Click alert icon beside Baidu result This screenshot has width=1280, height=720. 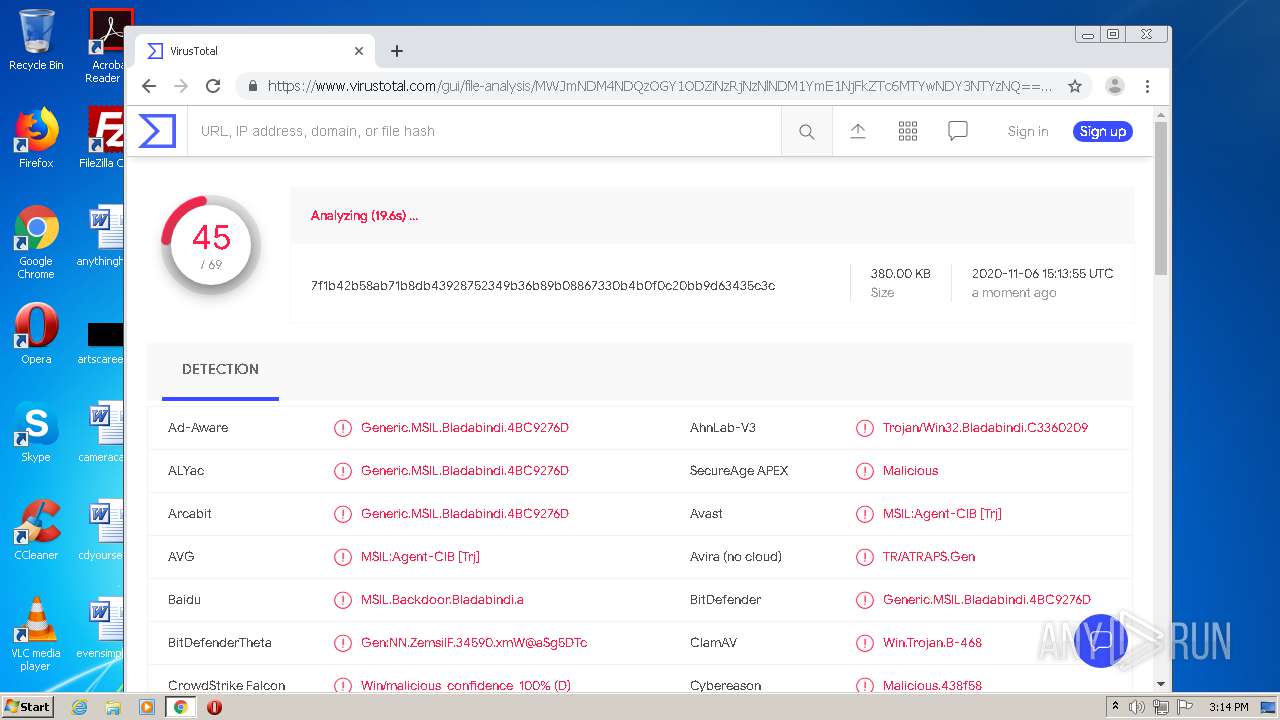(x=343, y=600)
